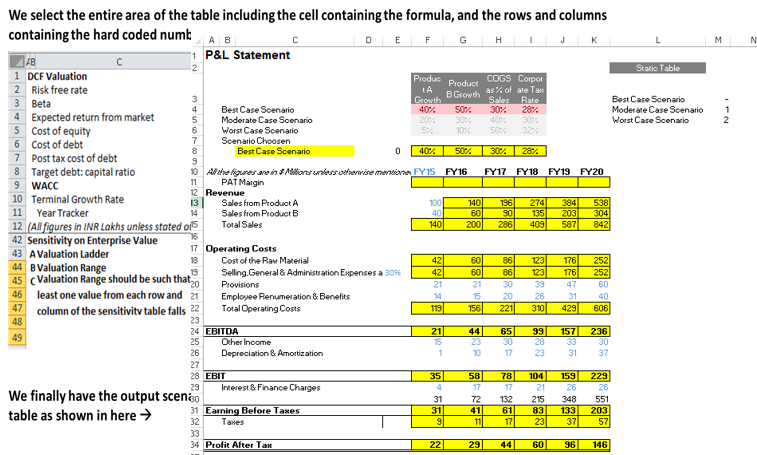Click Total Sales FY20 value 842
The image size is (757, 455).
pyautogui.click(x=594, y=225)
